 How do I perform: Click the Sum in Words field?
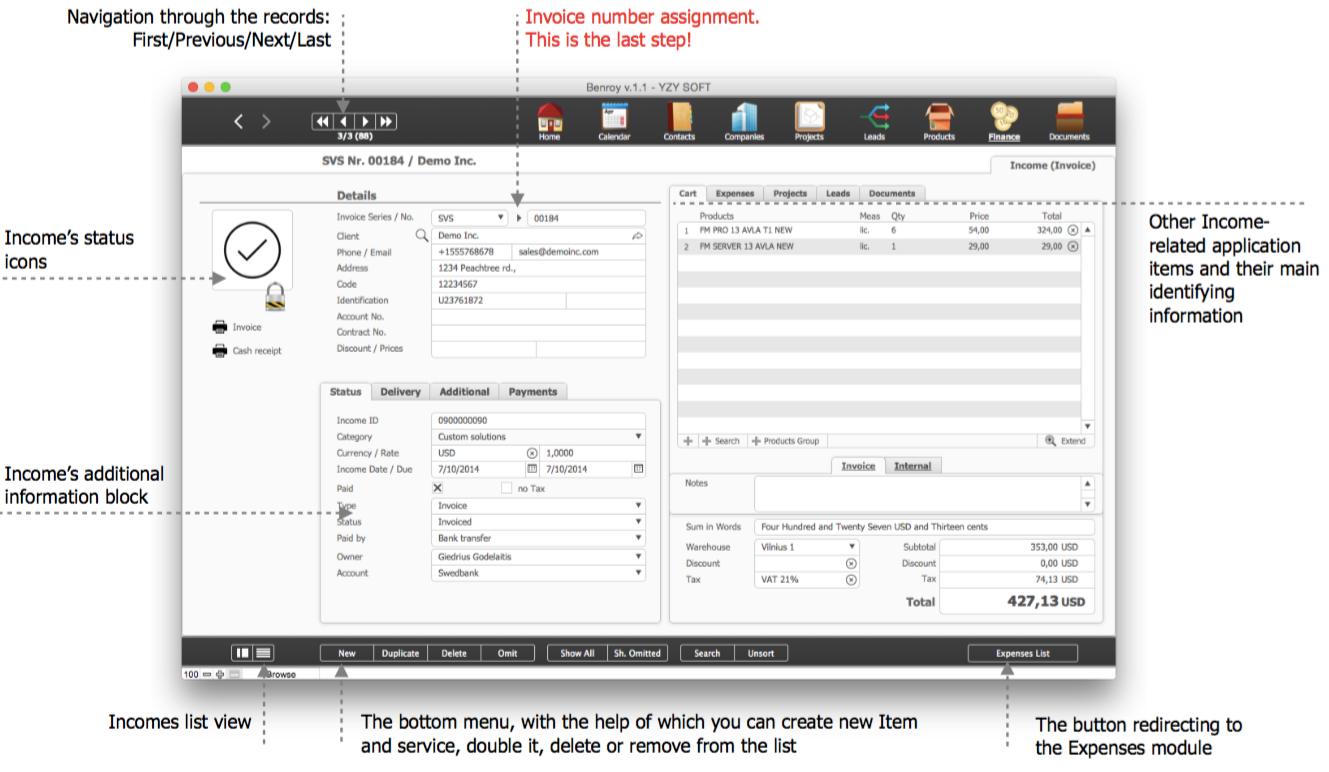pos(924,527)
